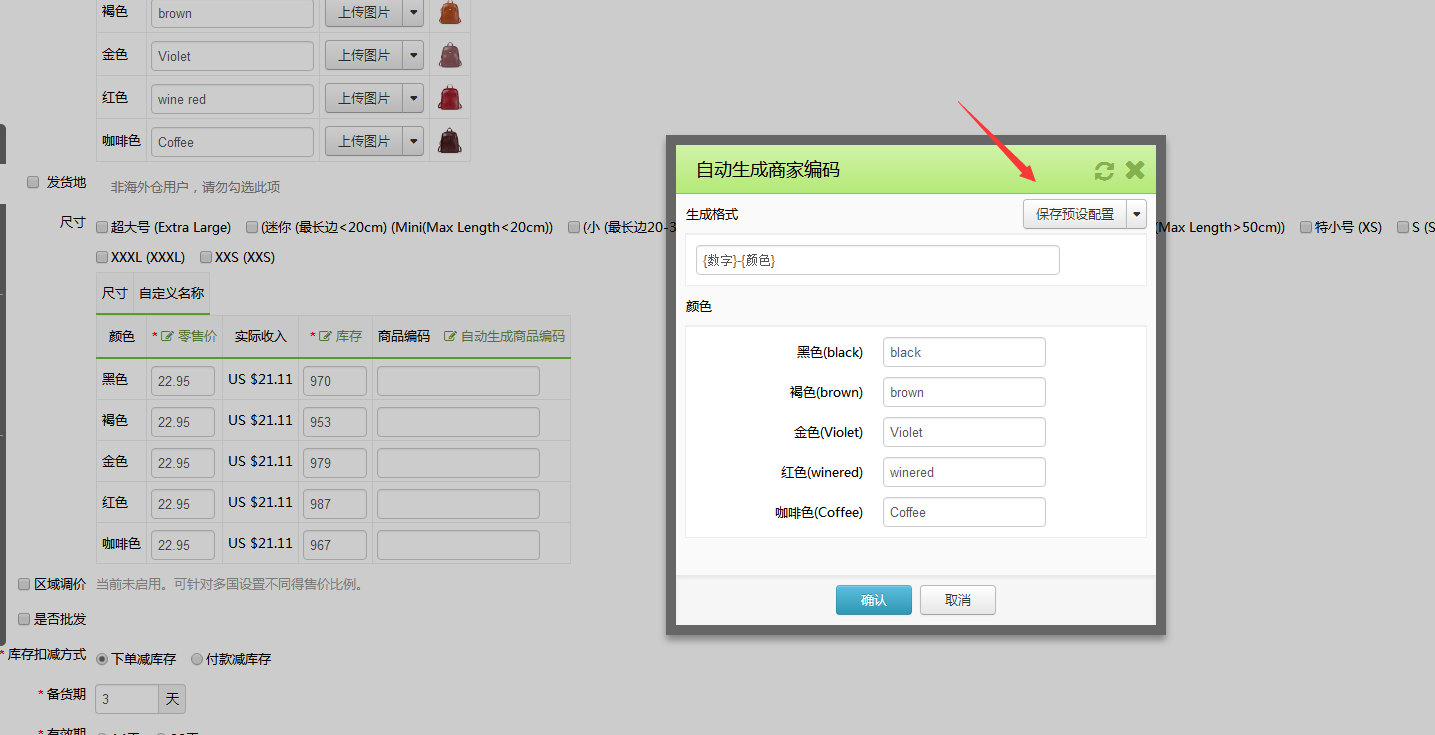The height and width of the screenshot is (735, 1435).
Task: Select 下单减库存 radio option
Action: (101, 659)
